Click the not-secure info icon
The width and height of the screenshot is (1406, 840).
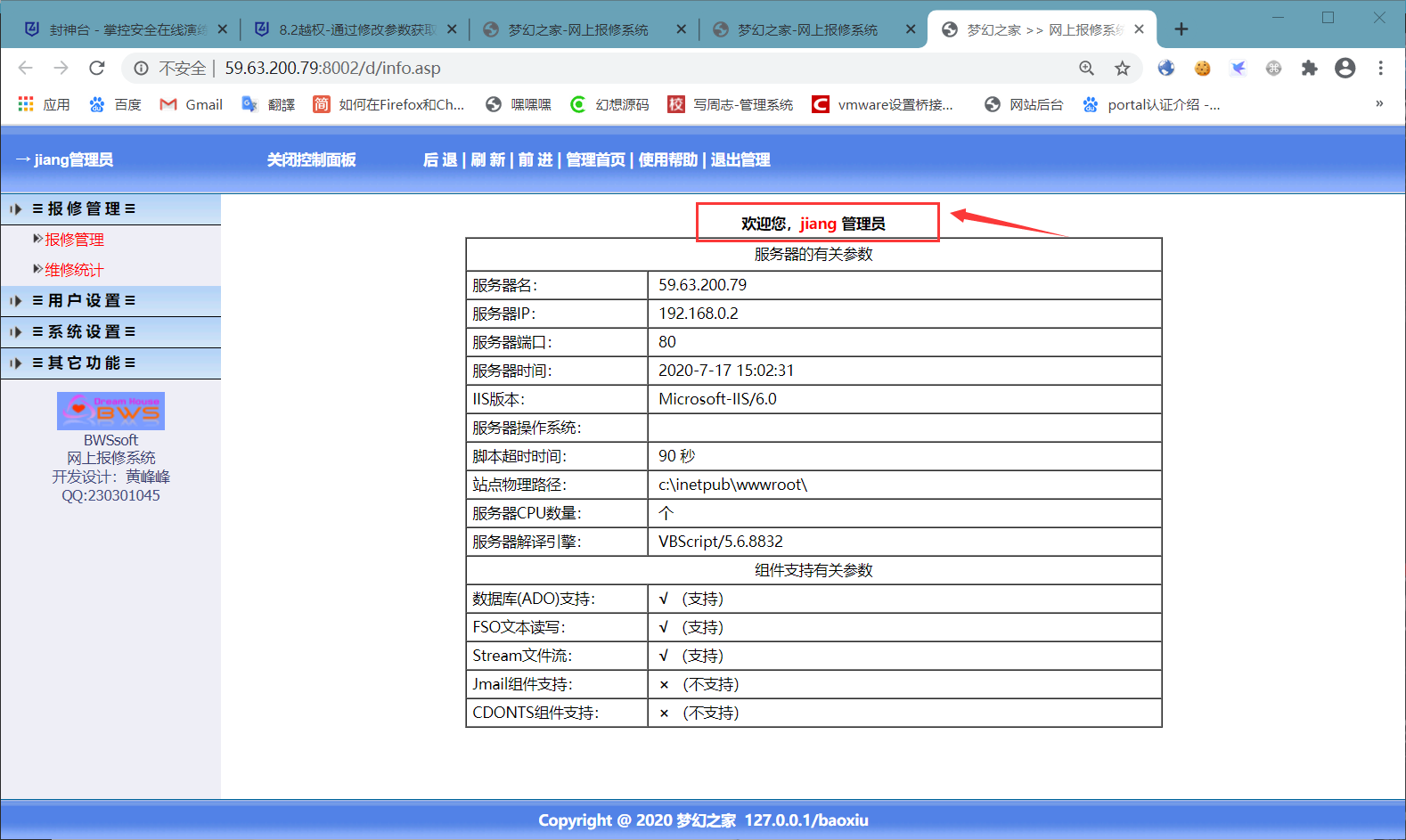click(x=141, y=68)
